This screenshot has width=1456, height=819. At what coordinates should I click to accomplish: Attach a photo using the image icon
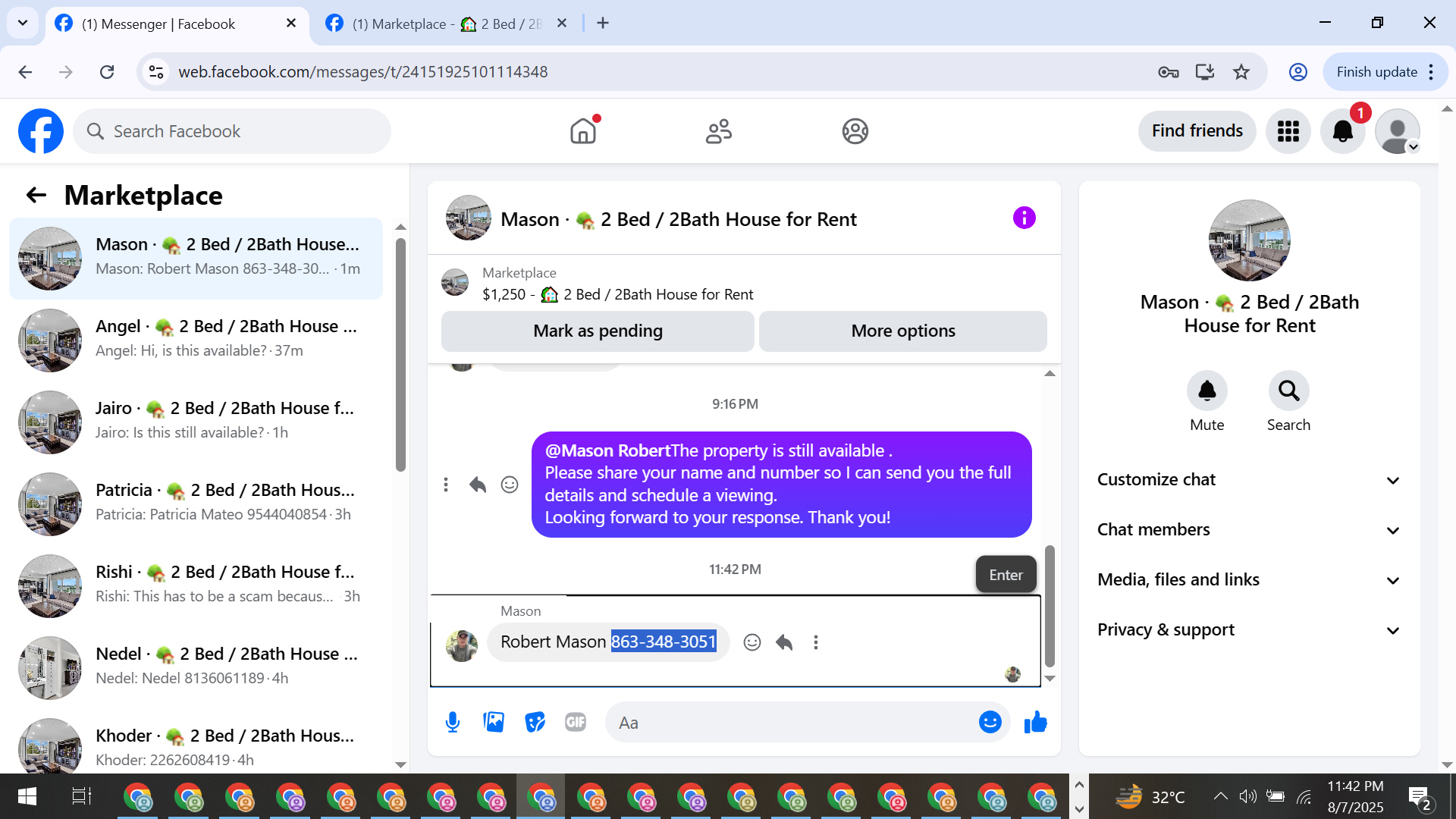click(x=494, y=722)
